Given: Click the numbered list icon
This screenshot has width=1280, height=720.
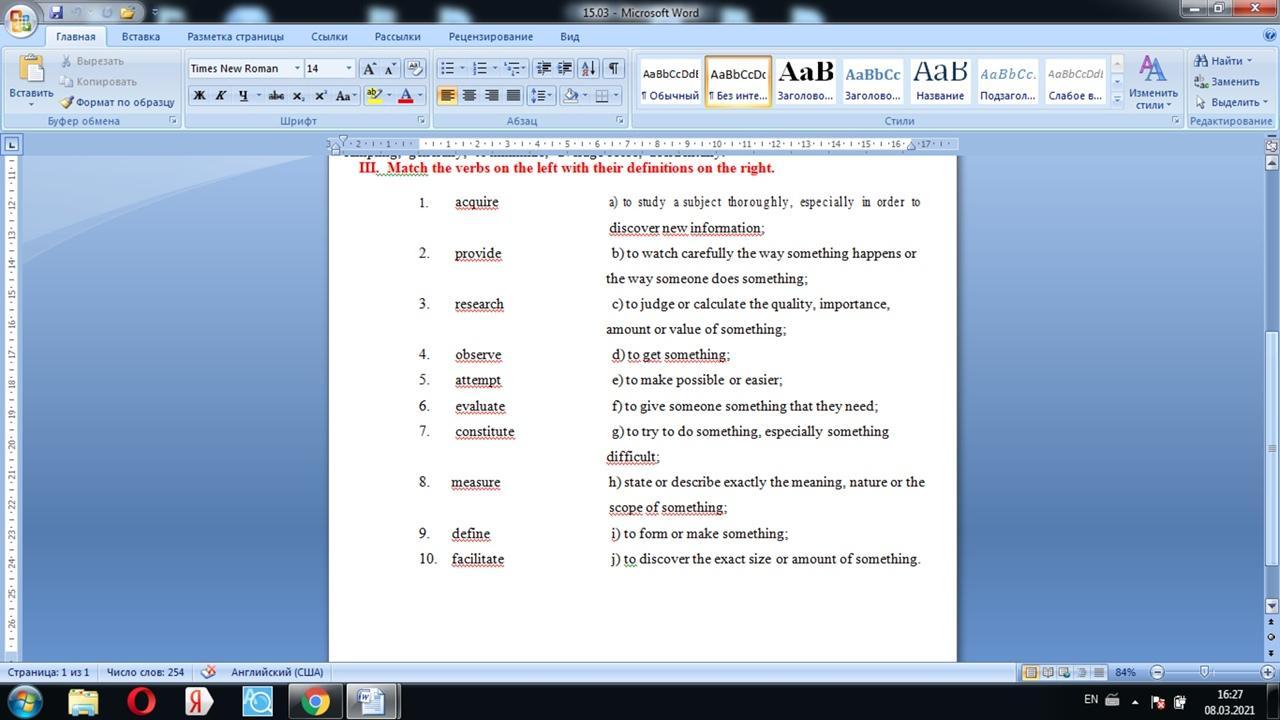Looking at the screenshot, I should (480, 68).
